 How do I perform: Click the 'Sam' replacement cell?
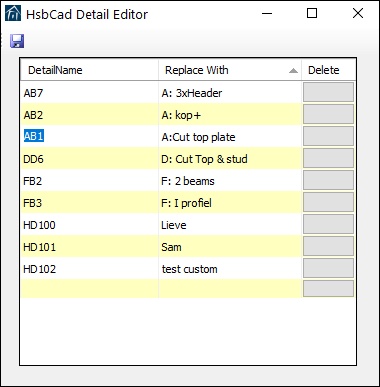(230, 247)
